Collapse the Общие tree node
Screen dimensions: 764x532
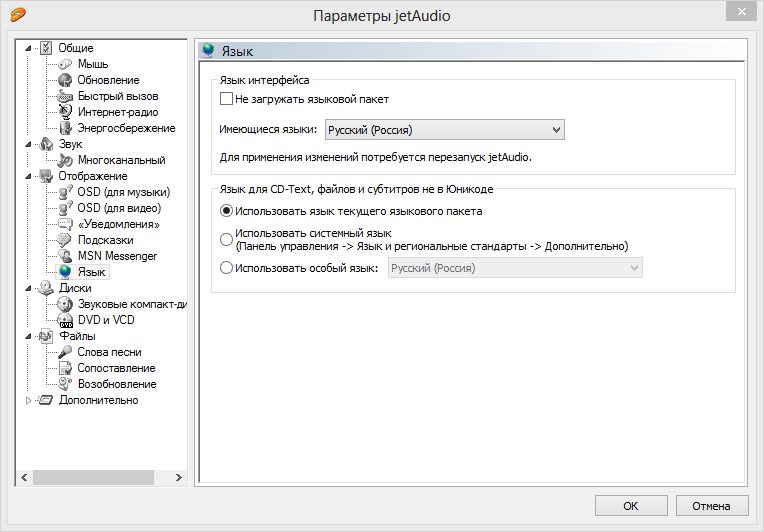[x=28, y=48]
